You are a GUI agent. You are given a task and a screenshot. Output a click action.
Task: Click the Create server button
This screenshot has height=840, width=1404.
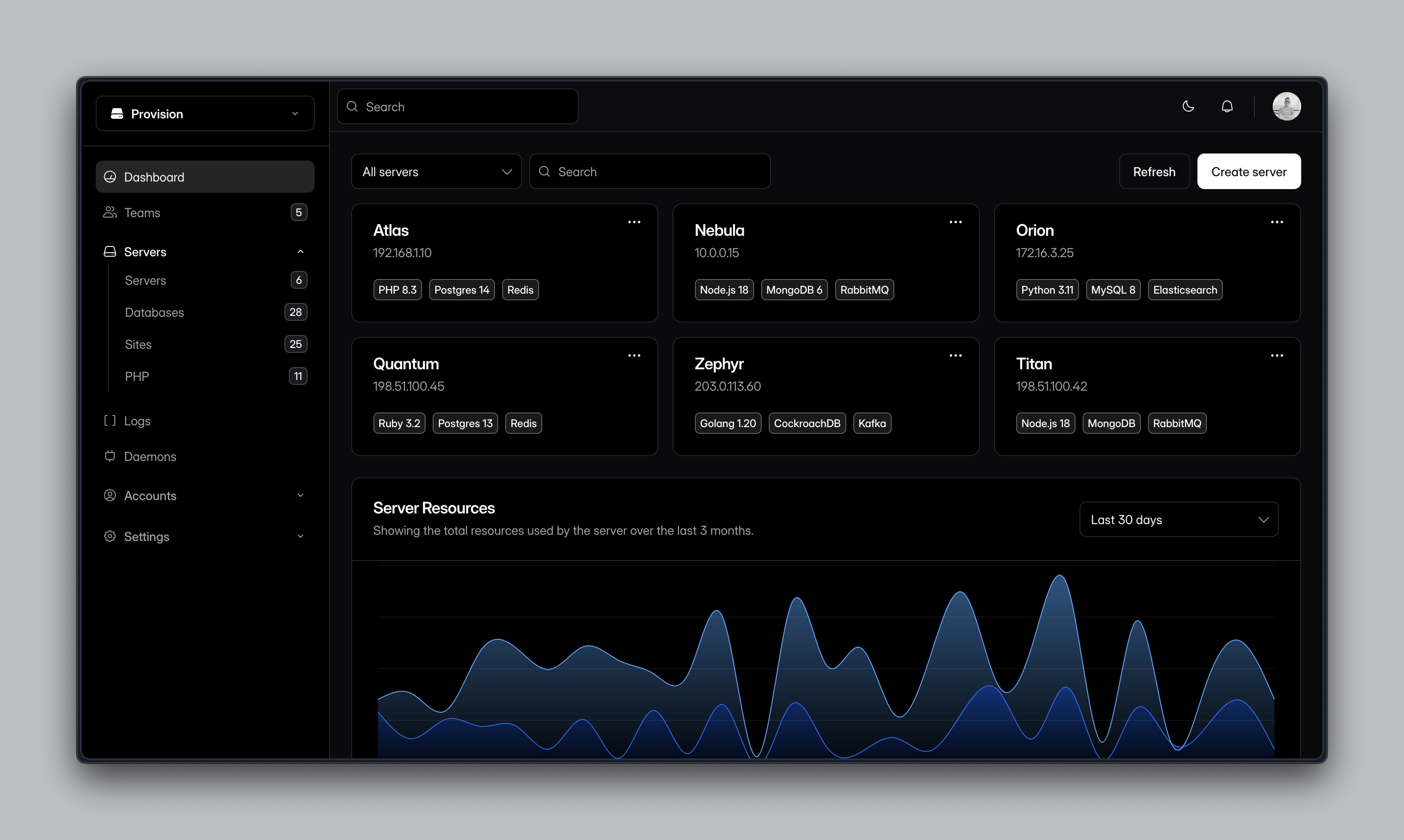point(1248,171)
